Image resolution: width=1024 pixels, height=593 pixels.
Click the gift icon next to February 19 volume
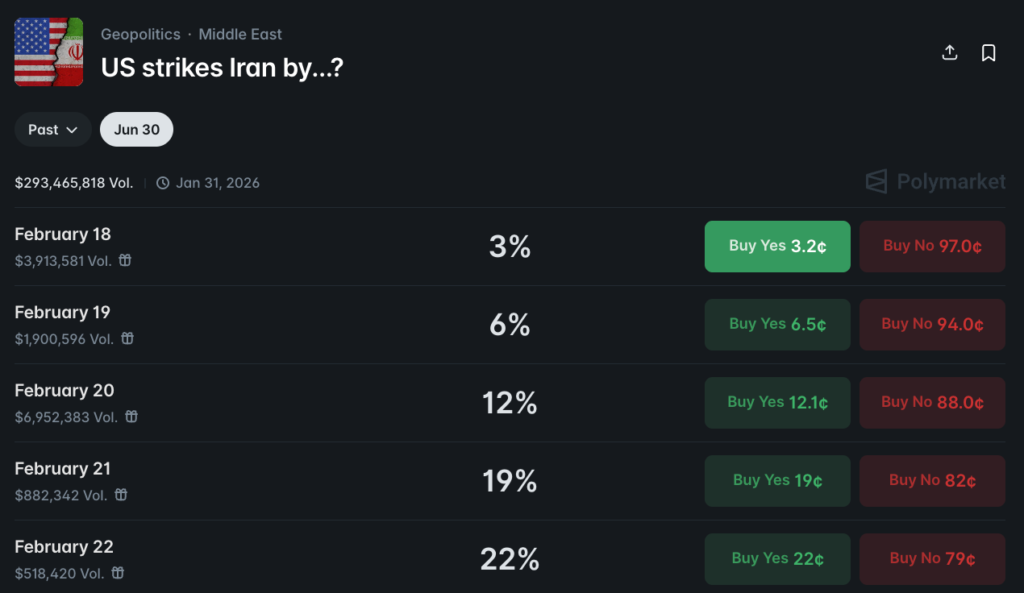tap(126, 339)
